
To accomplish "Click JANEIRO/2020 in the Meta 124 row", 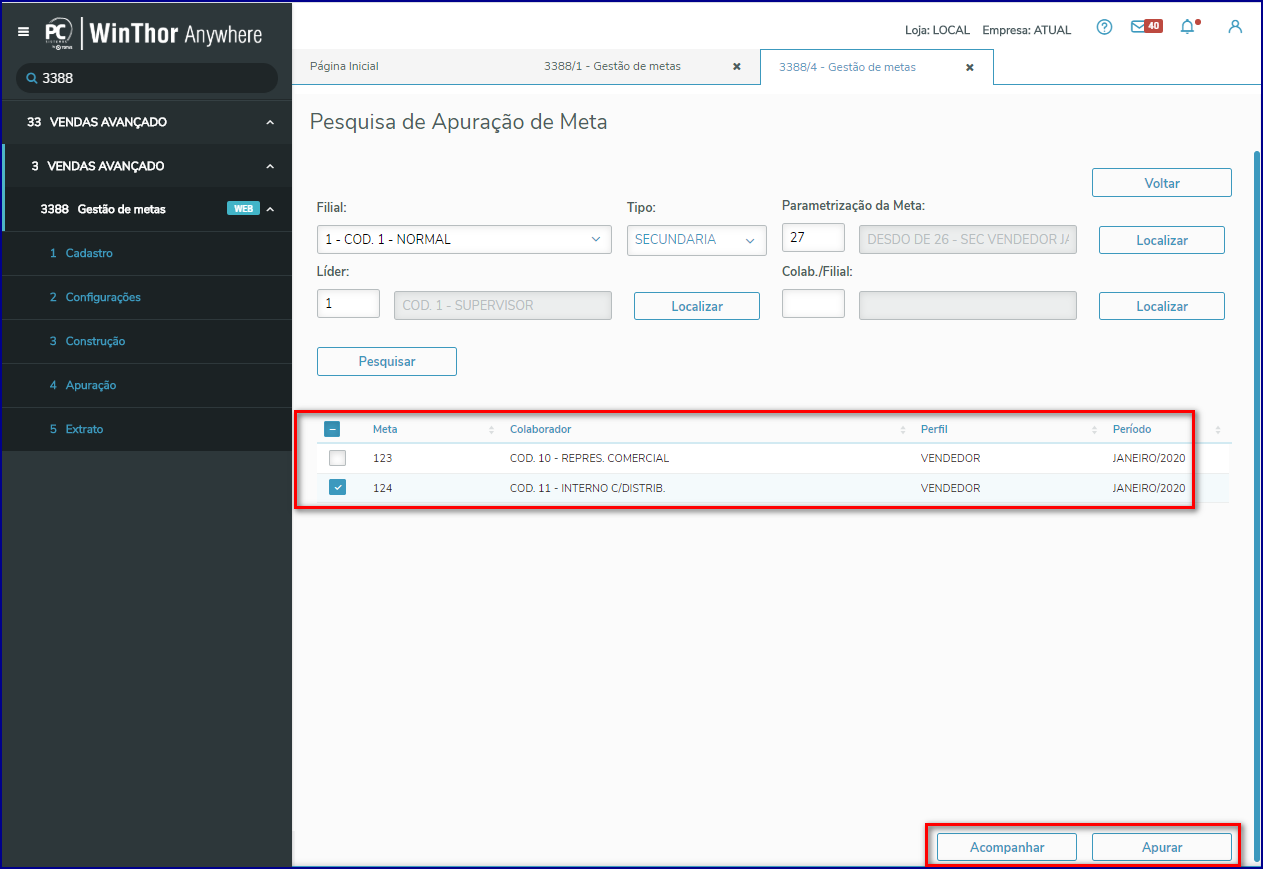I will [x=1149, y=488].
